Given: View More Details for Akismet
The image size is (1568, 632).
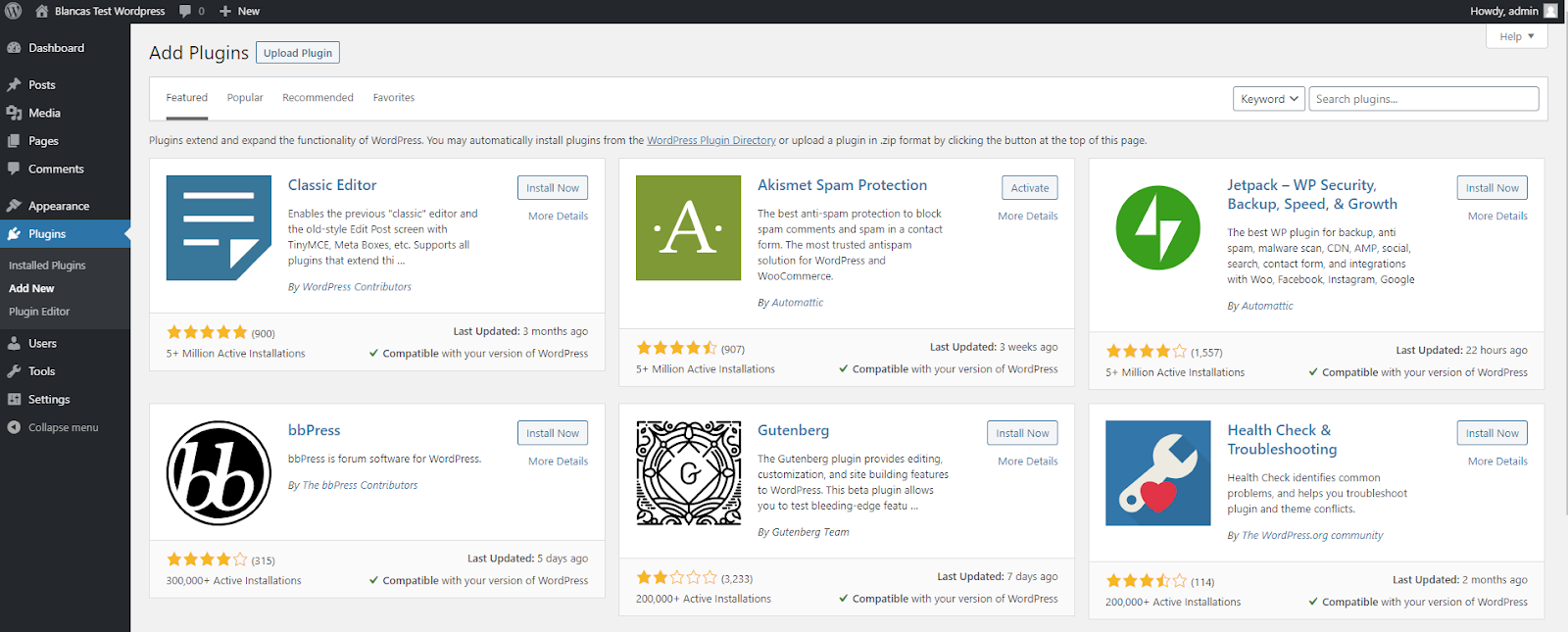Looking at the screenshot, I should pos(1028,217).
